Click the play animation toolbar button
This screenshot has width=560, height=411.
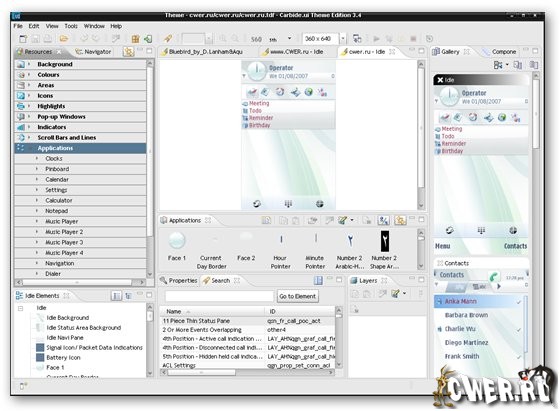click(376, 39)
